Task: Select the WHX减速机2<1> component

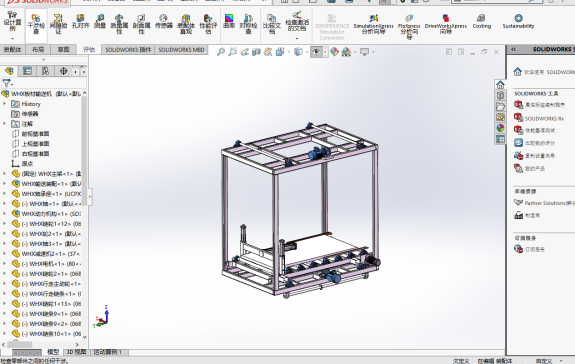Action: pyautogui.click(x=46, y=254)
